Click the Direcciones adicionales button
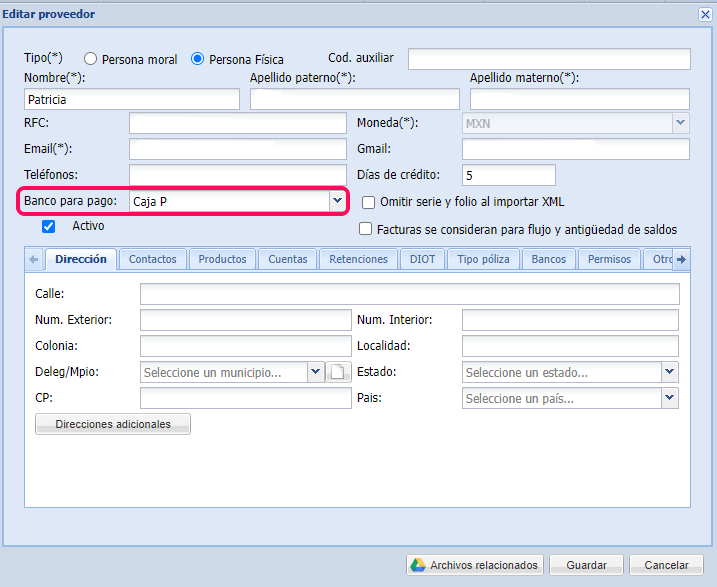Screen dimensions: 717x587 [x=113, y=424]
